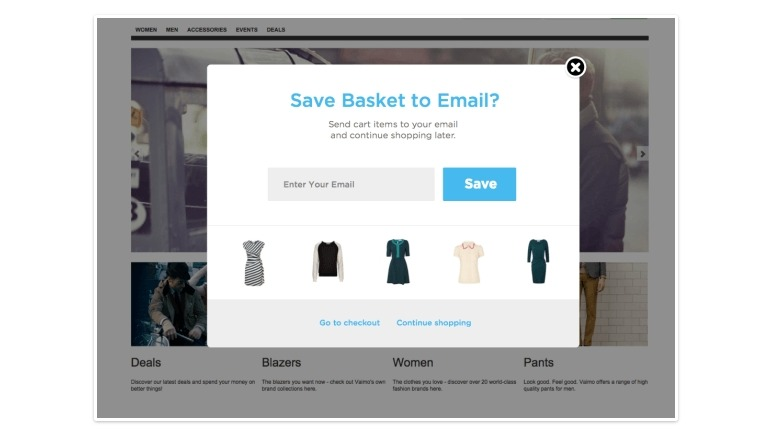The image size is (772, 433).
Task: Open the ACCESSORIES menu item
Action: tap(207, 30)
